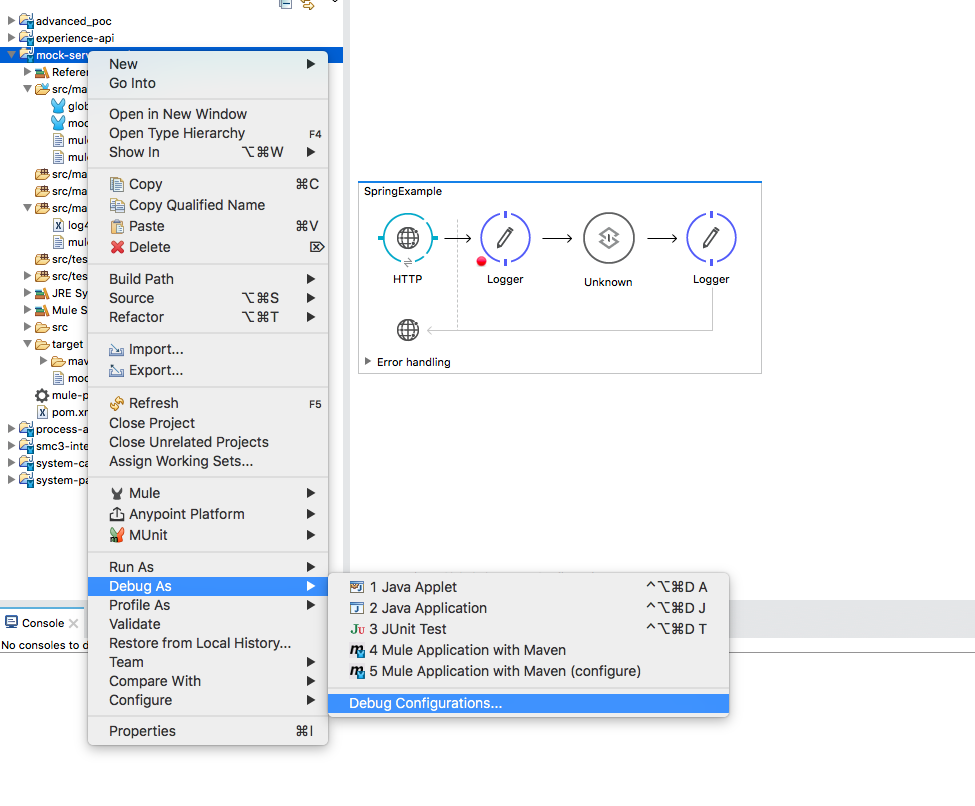Viewport: 975px width, 806px height.
Task: Open the Run As submenu
Action: (208, 567)
